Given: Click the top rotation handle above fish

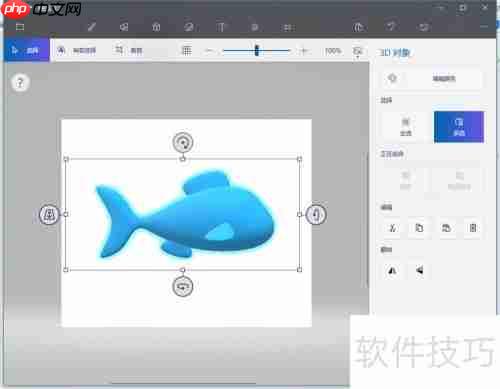Looking at the screenshot, I should coord(183,143).
